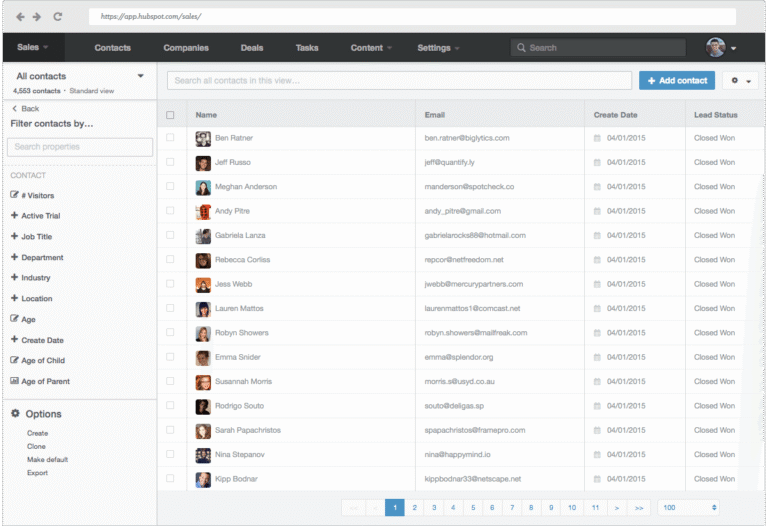Screen dimensions: 768x526
Task: Click the plus icon beside Location
Action: click(15, 298)
